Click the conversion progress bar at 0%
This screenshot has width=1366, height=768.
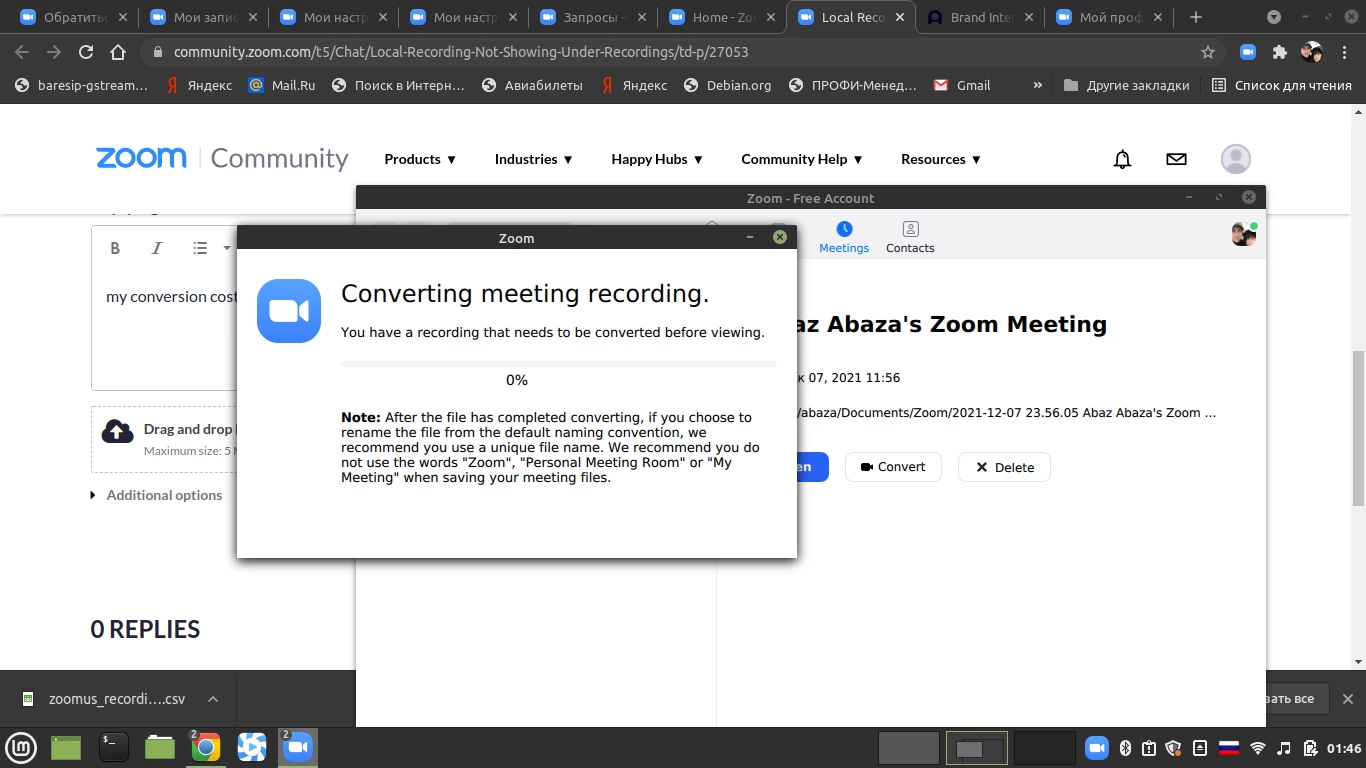558,364
